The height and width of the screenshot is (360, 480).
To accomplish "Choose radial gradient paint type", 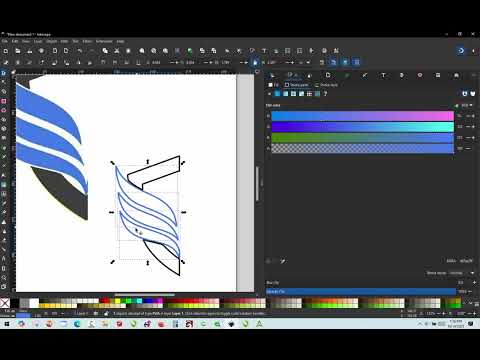I will [x=293, y=94].
